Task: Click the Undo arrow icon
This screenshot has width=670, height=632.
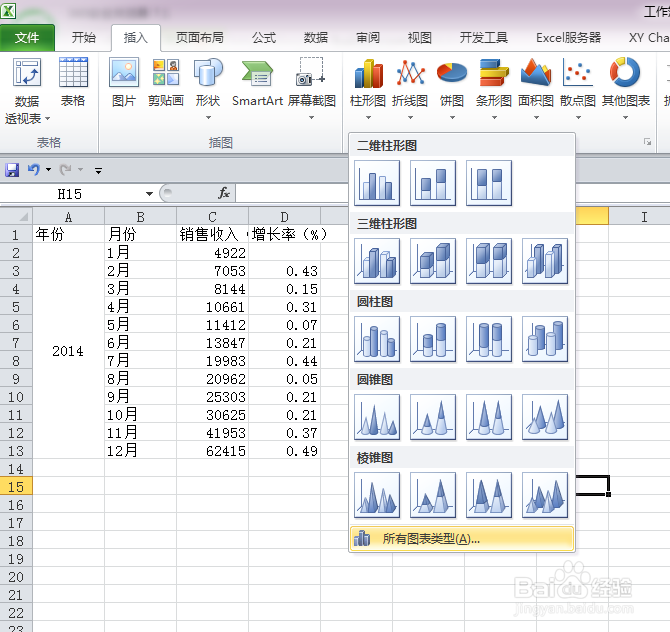Action: [33, 170]
